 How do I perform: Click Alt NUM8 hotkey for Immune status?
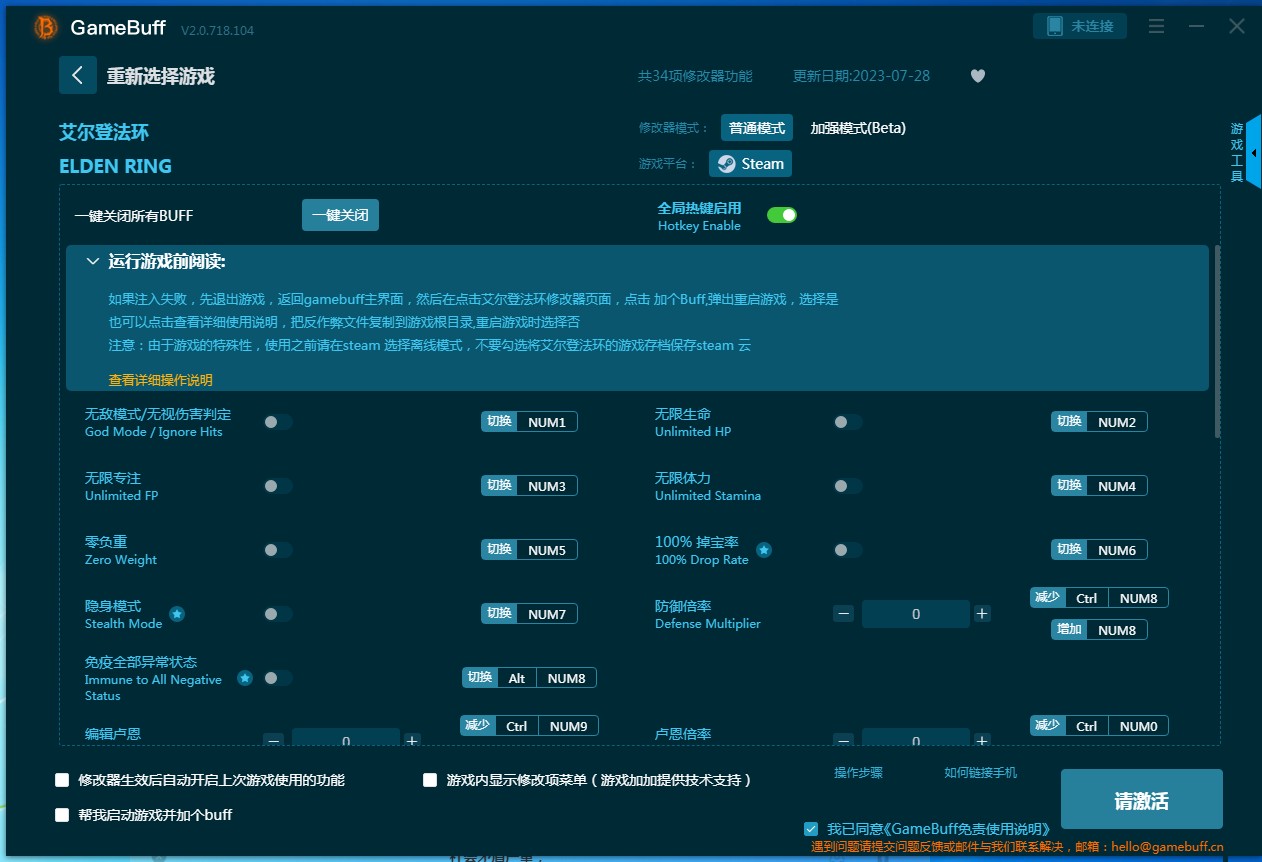[x=529, y=678]
